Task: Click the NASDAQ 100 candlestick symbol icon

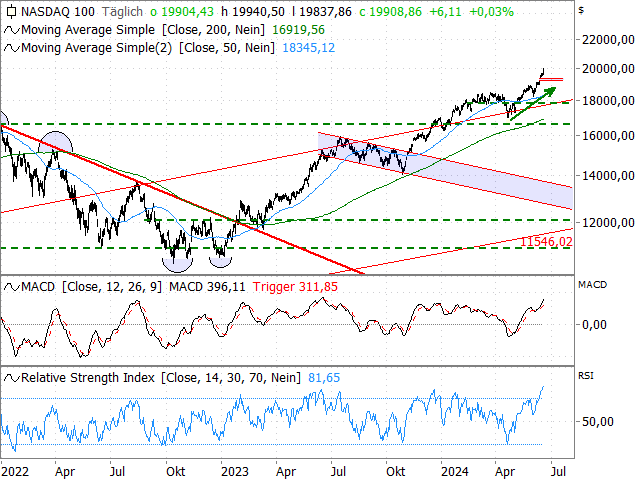Action: [11, 12]
